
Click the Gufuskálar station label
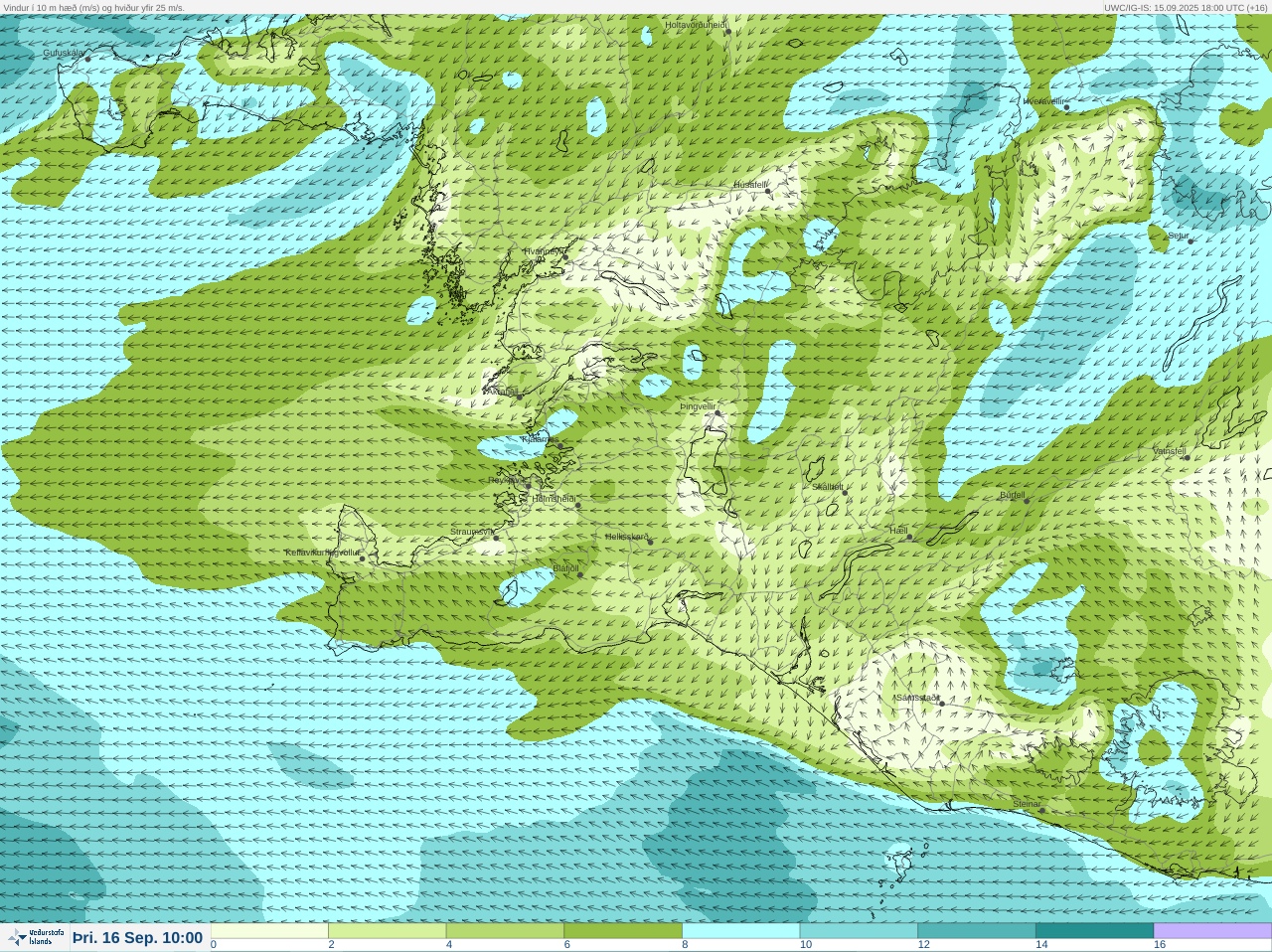point(64,53)
